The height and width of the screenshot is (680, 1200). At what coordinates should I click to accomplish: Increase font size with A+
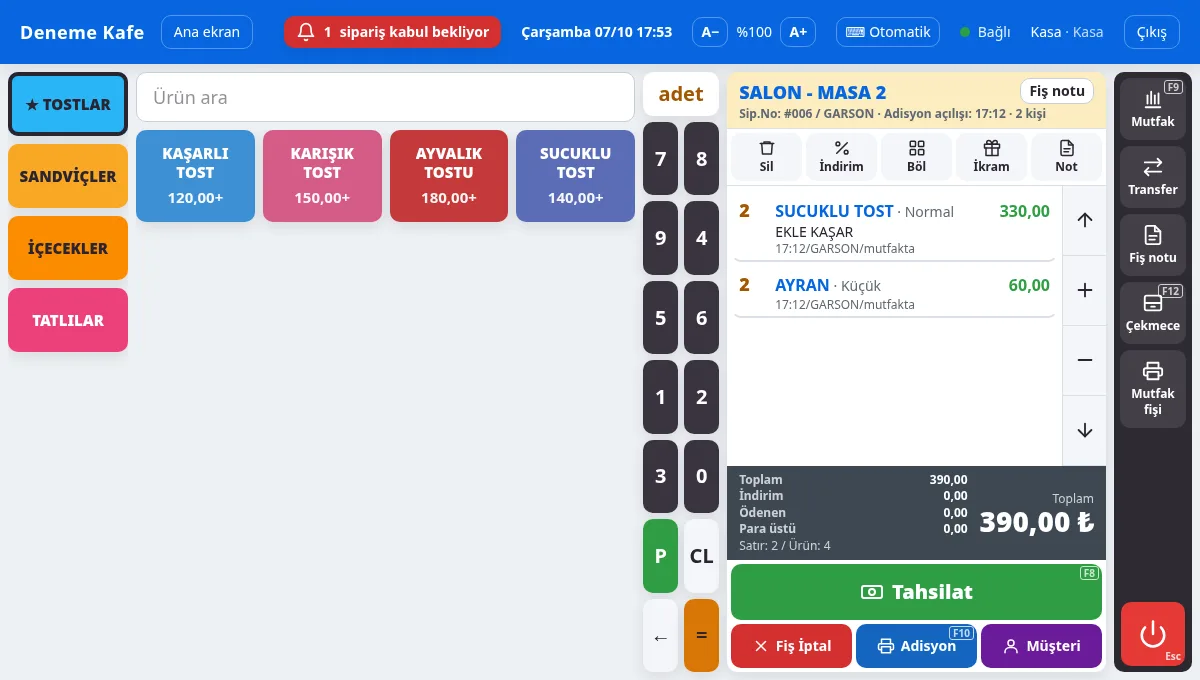click(x=798, y=32)
